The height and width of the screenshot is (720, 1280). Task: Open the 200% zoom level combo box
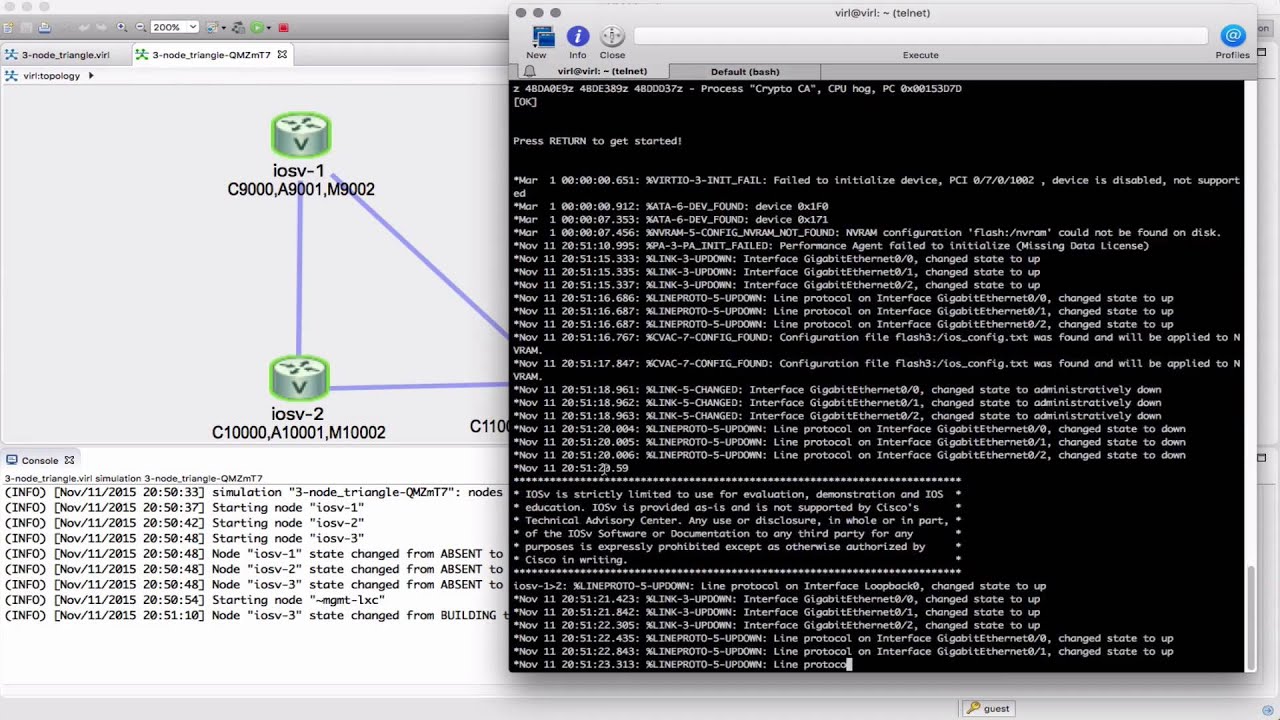[x=175, y=27]
